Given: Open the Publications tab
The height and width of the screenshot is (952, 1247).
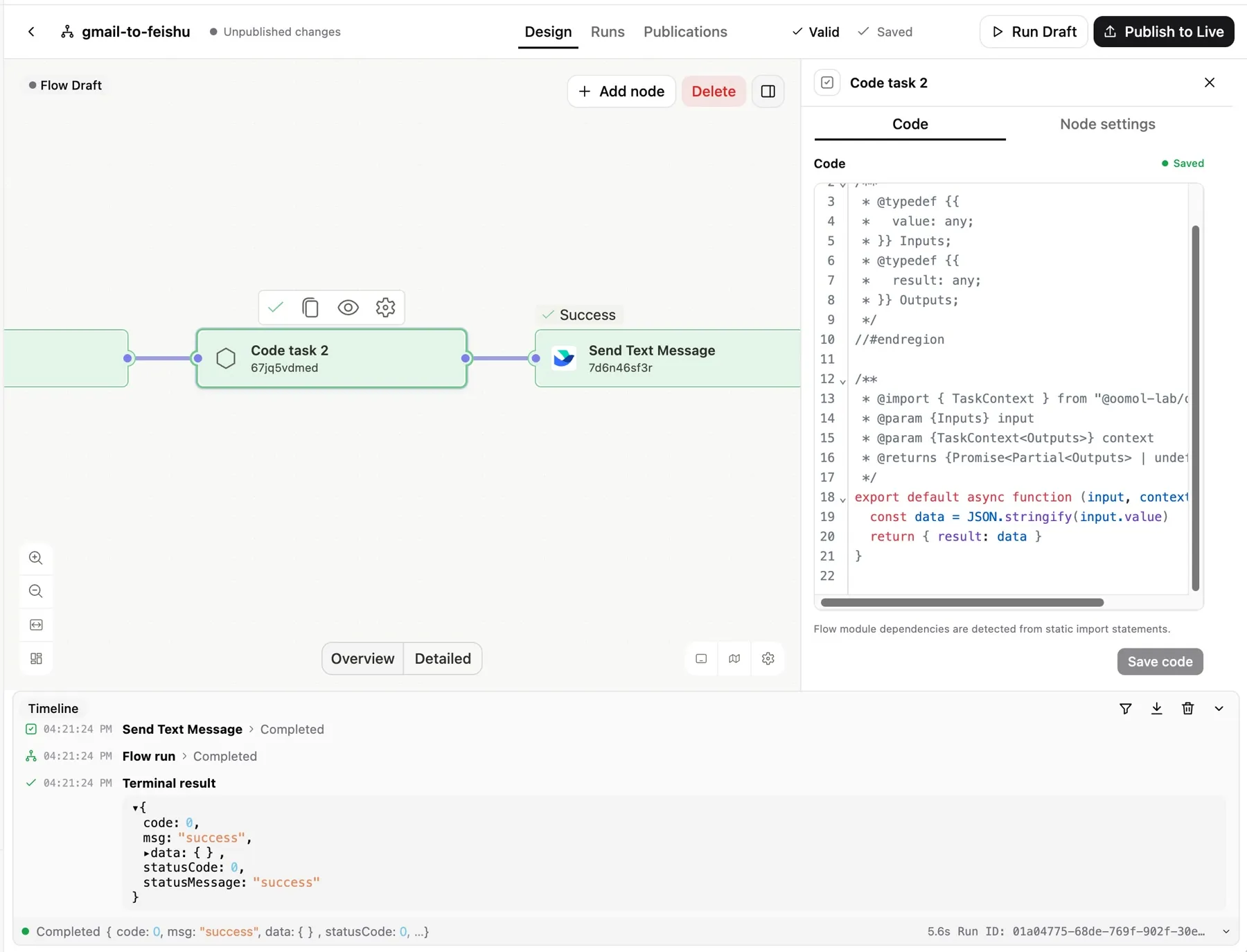Looking at the screenshot, I should pyautogui.click(x=685, y=32).
